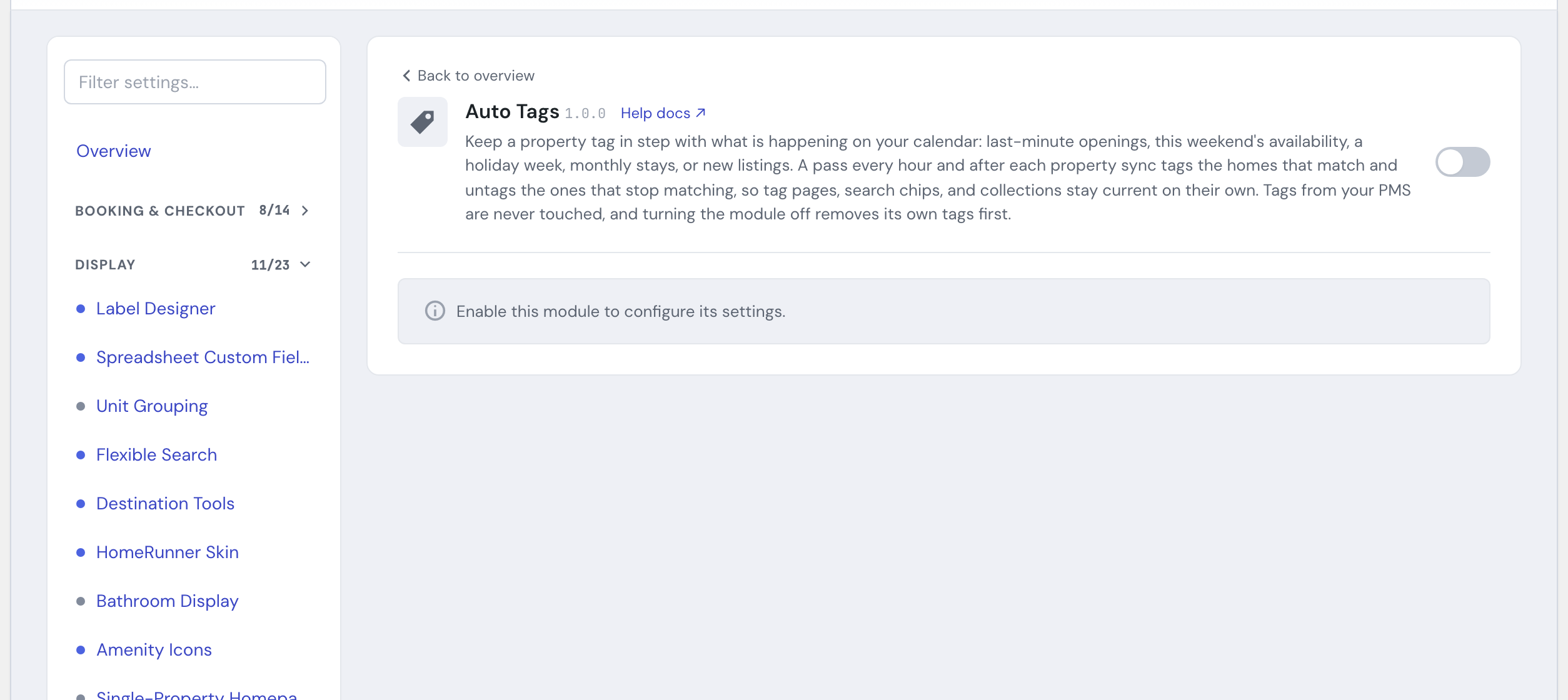Open Label Designer settings
Screen dimensions: 1568x700
click(x=156, y=309)
